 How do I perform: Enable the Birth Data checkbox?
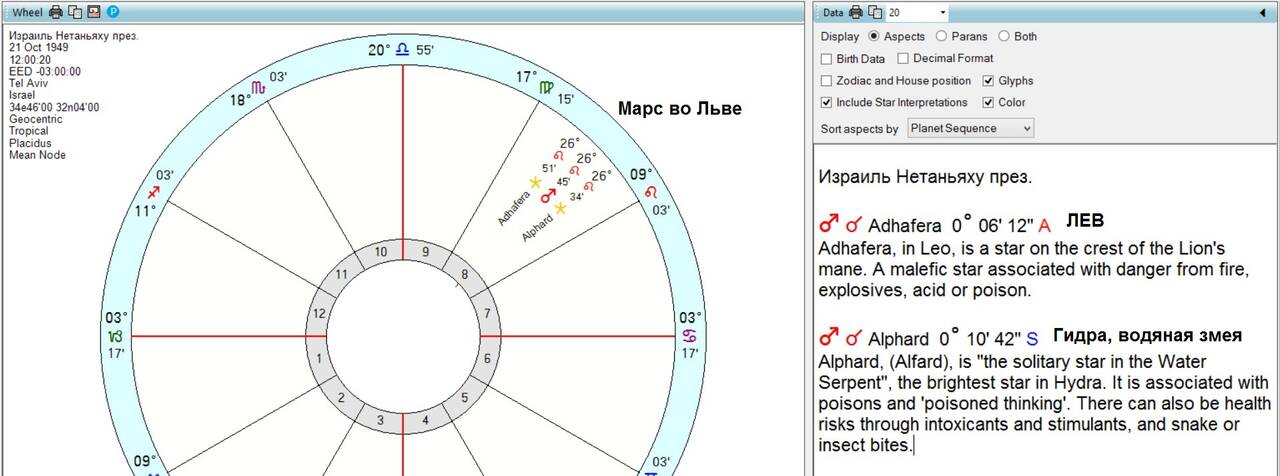tap(826, 58)
